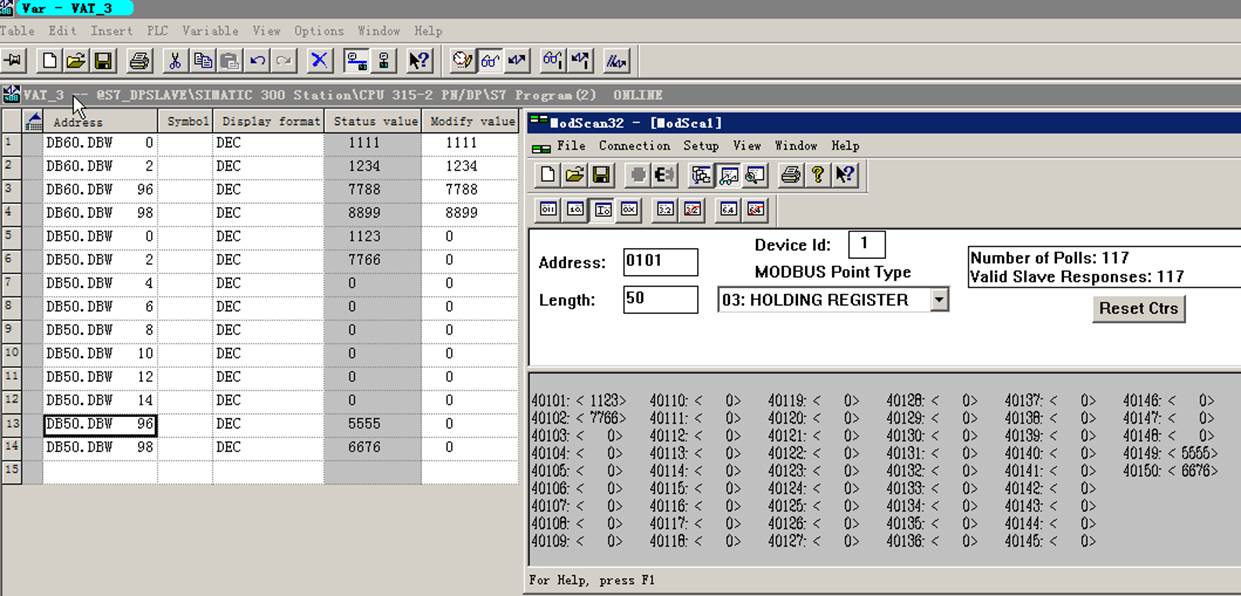Click the Display format column header
1241x596 pixels.
tap(268, 121)
